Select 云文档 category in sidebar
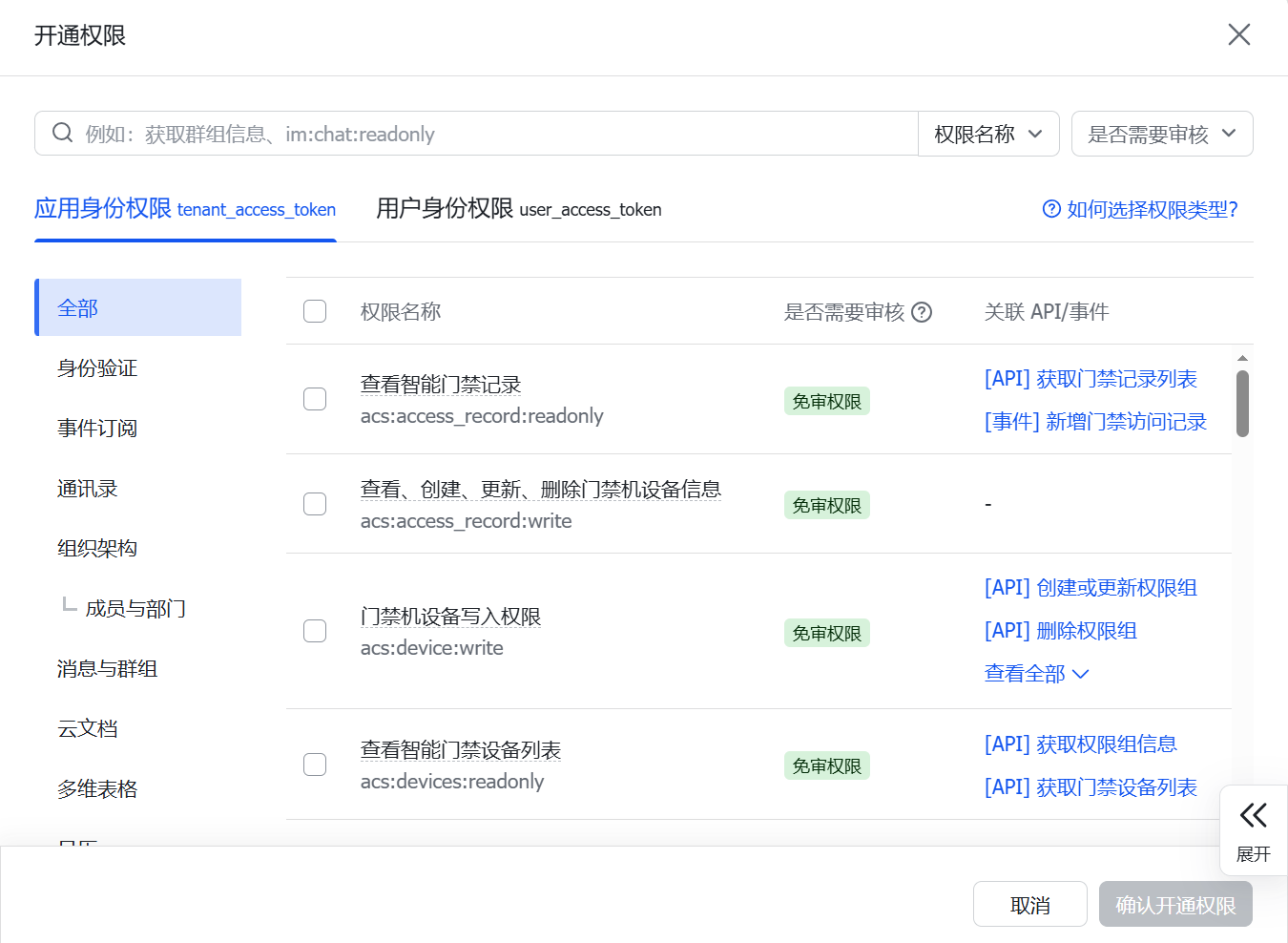This screenshot has width=1288, height=943. [88, 729]
